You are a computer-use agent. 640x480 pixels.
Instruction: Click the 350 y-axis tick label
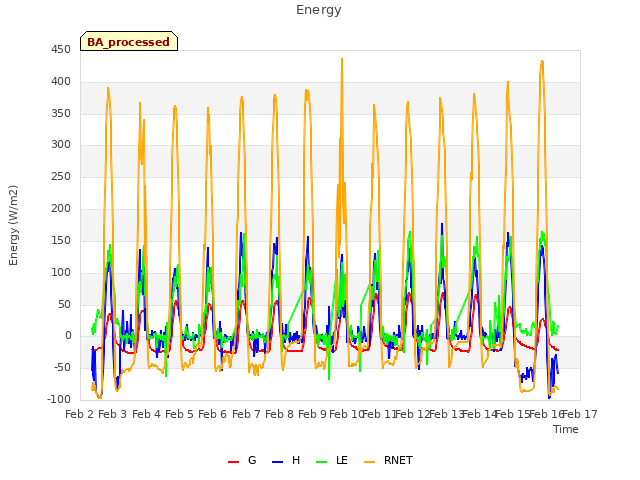tap(61, 113)
